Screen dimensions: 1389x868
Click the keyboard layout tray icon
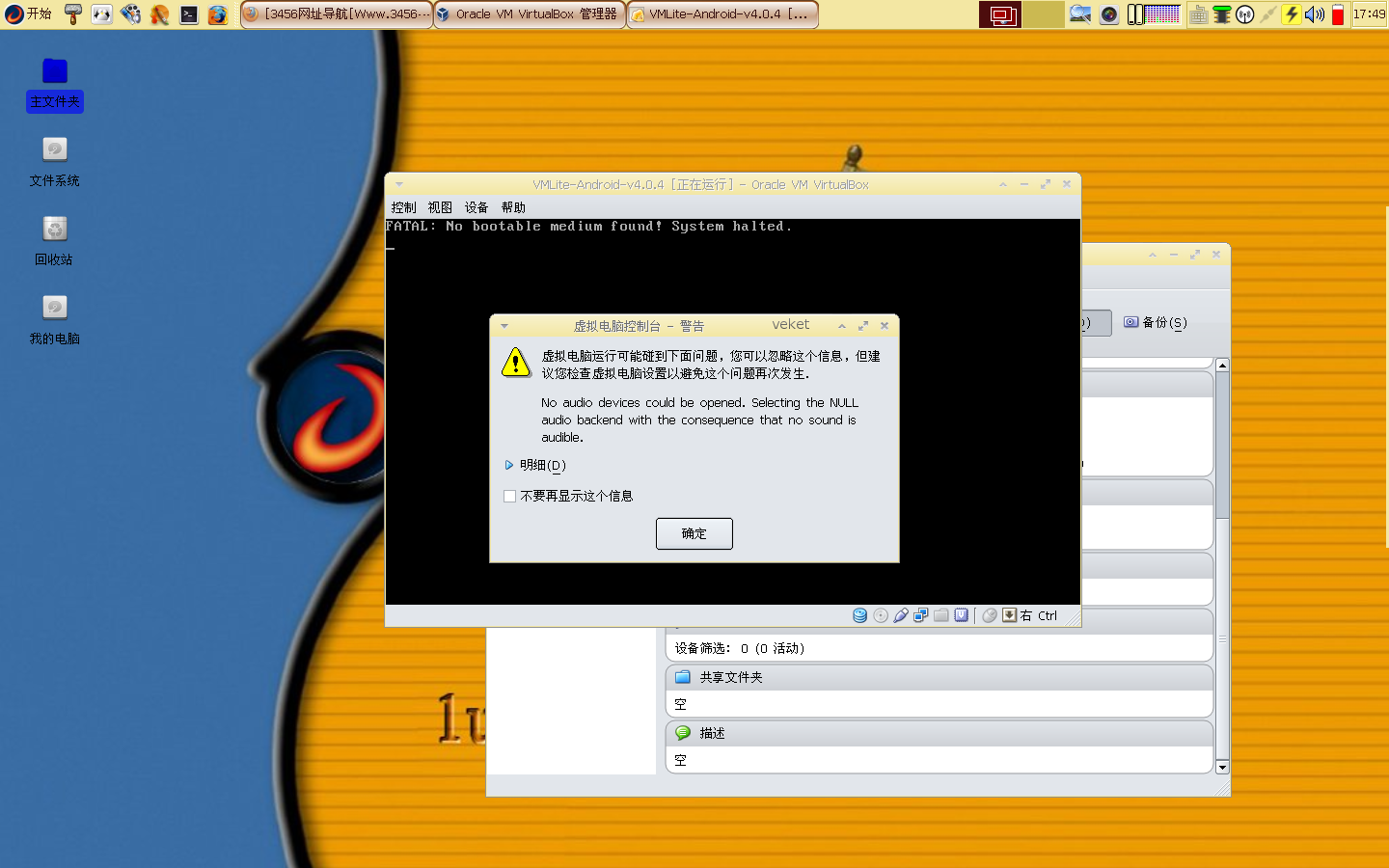[x=1198, y=14]
